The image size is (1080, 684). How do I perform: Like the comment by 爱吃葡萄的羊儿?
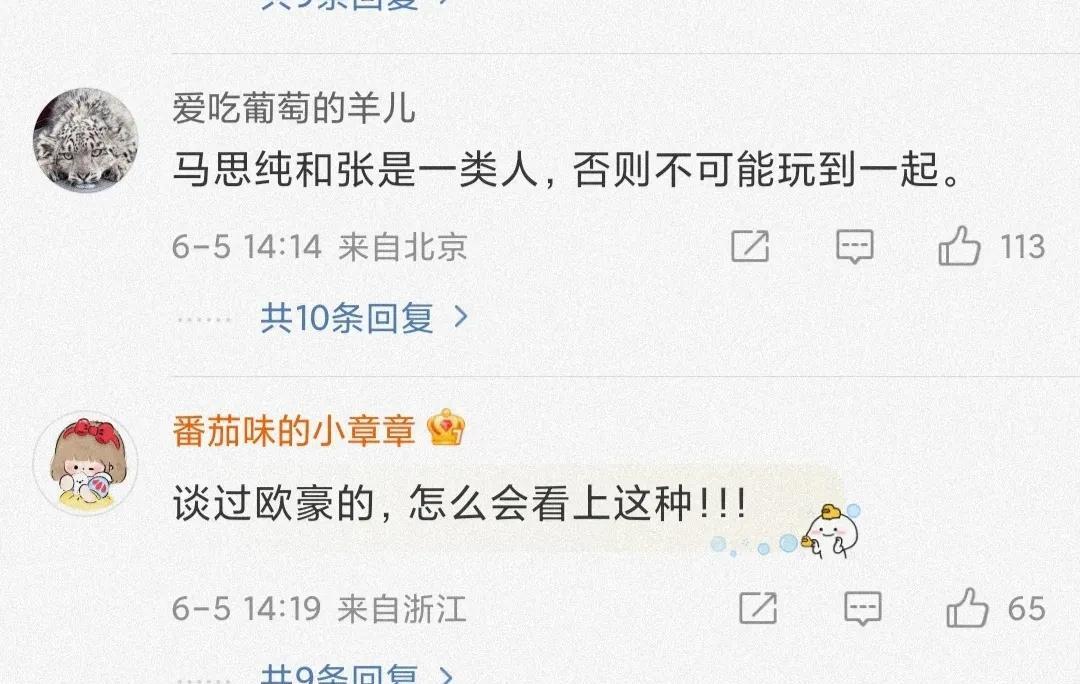click(x=959, y=246)
